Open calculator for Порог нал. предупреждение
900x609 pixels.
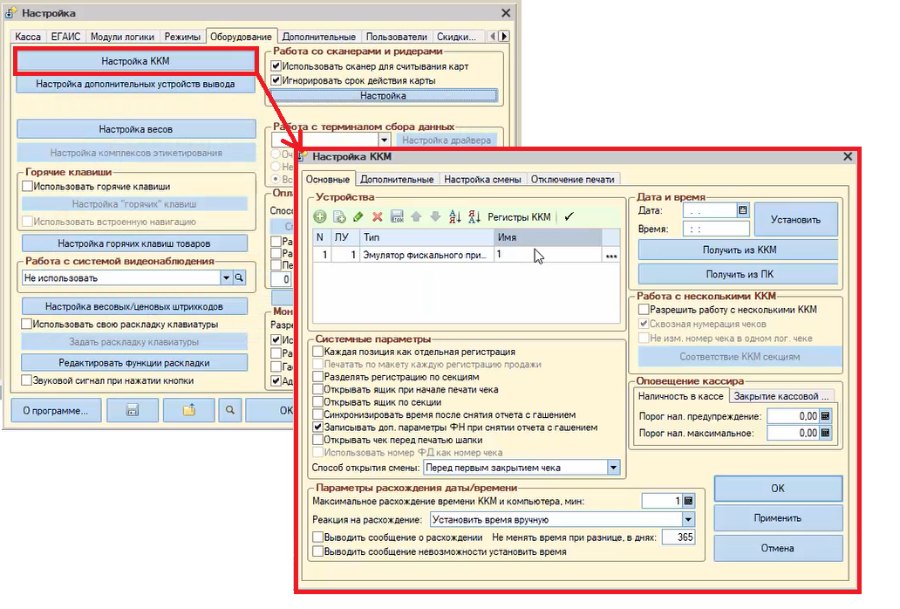(x=825, y=416)
